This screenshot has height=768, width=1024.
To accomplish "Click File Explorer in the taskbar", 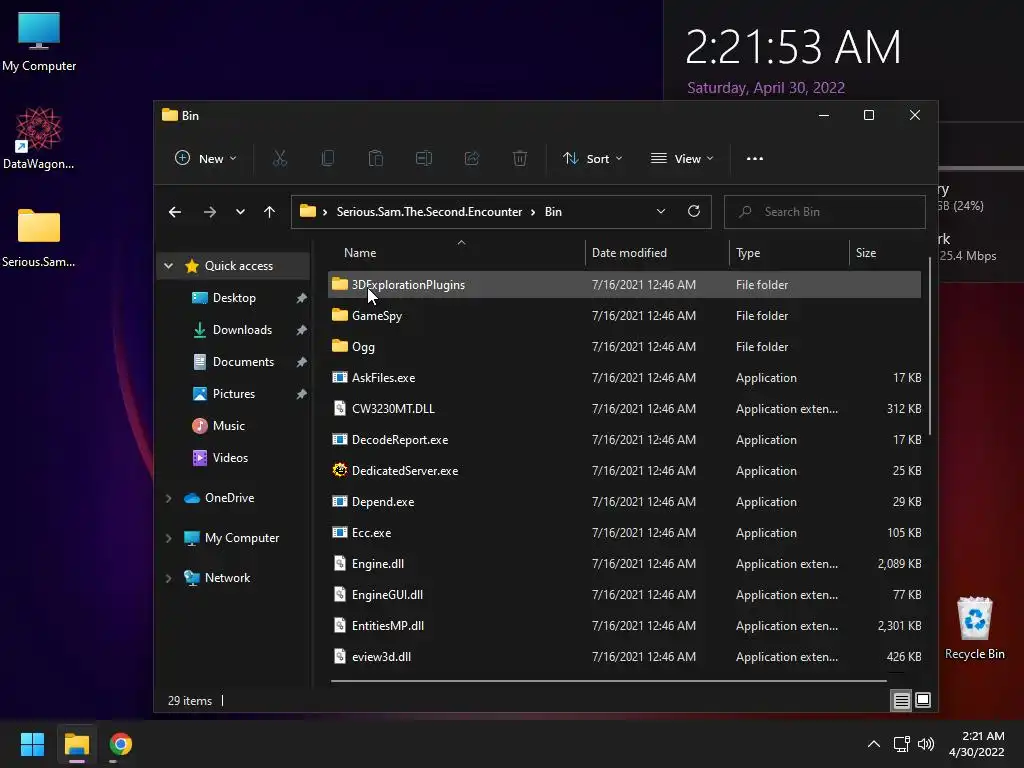I will [x=76, y=744].
